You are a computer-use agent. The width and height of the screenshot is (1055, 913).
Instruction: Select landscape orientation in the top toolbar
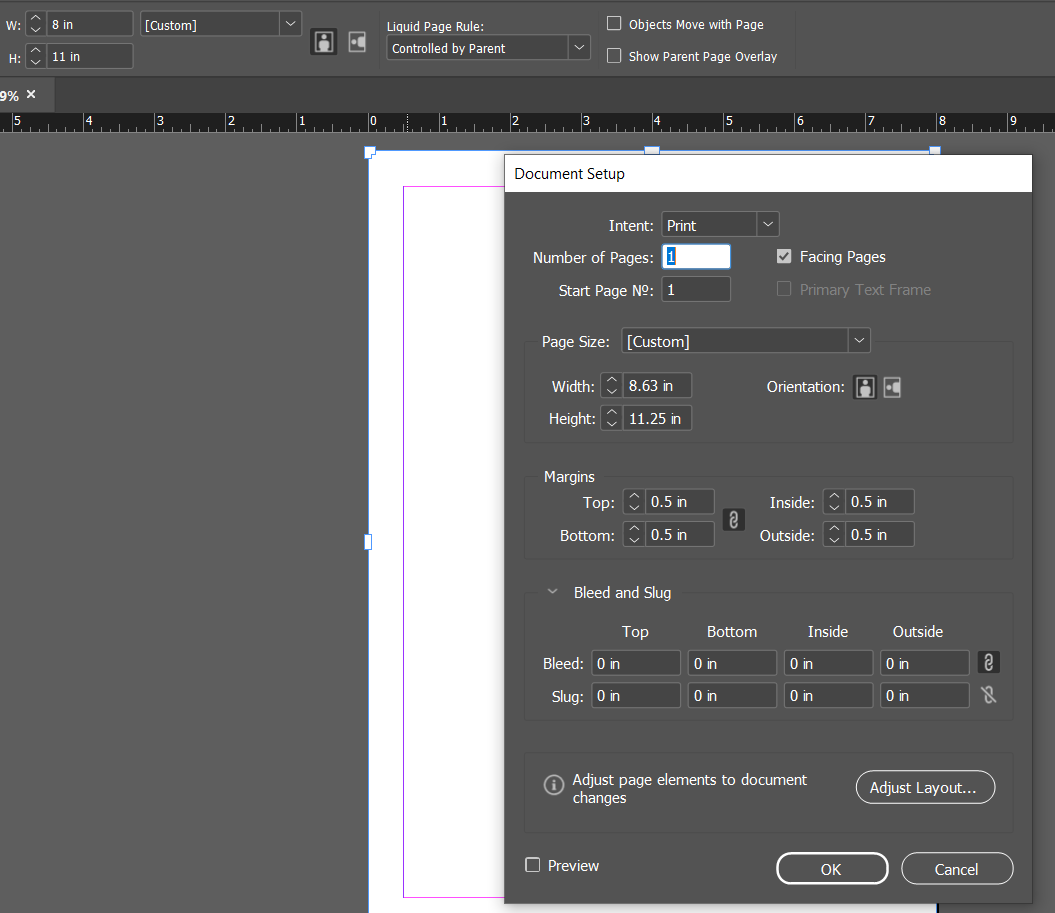(x=357, y=42)
